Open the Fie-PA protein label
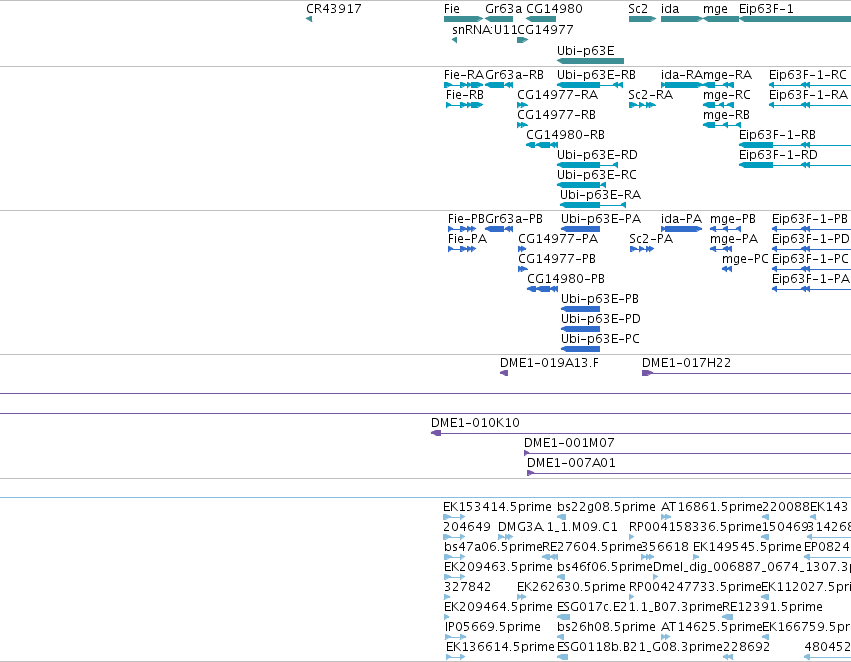This screenshot has width=851, height=662. click(x=467, y=239)
